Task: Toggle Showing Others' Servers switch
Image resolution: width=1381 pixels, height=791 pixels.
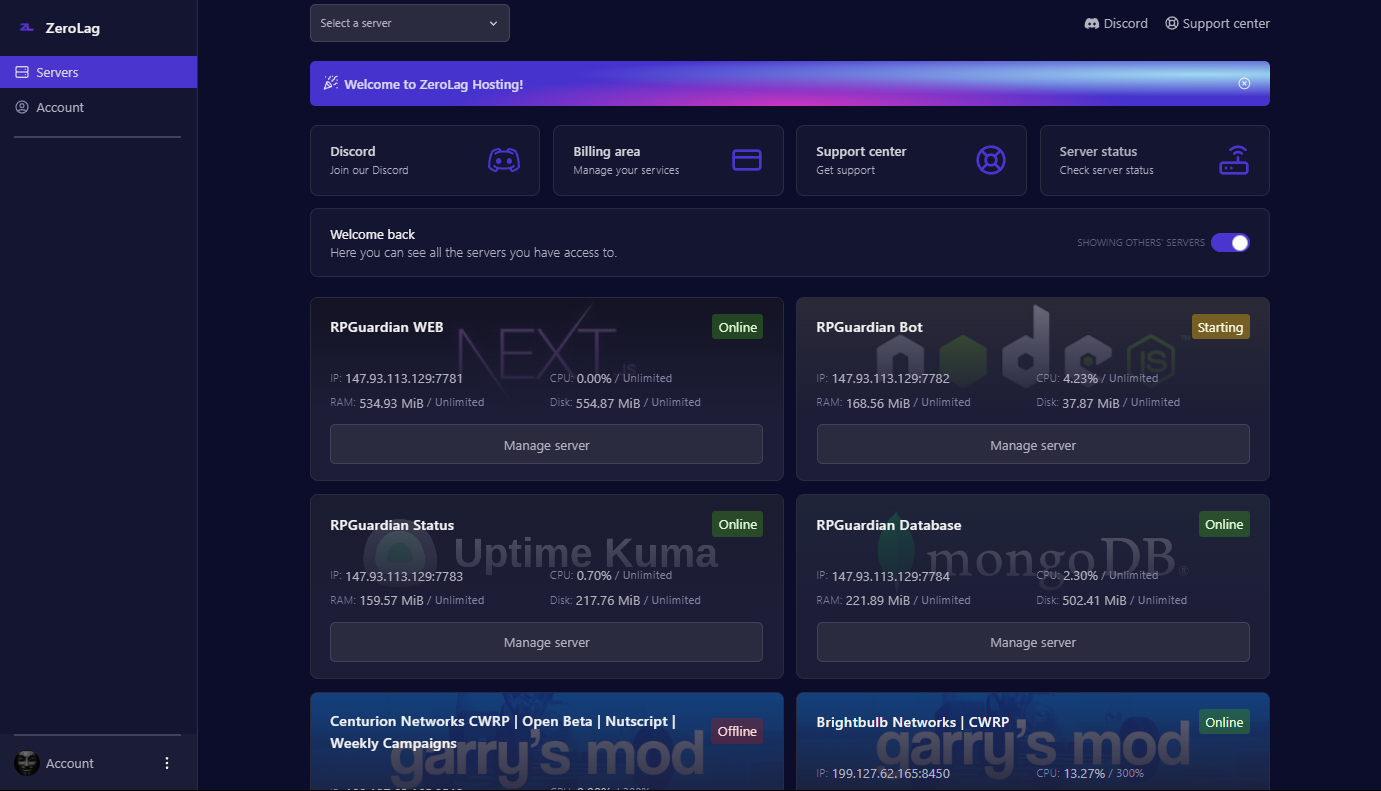Action: point(1230,242)
